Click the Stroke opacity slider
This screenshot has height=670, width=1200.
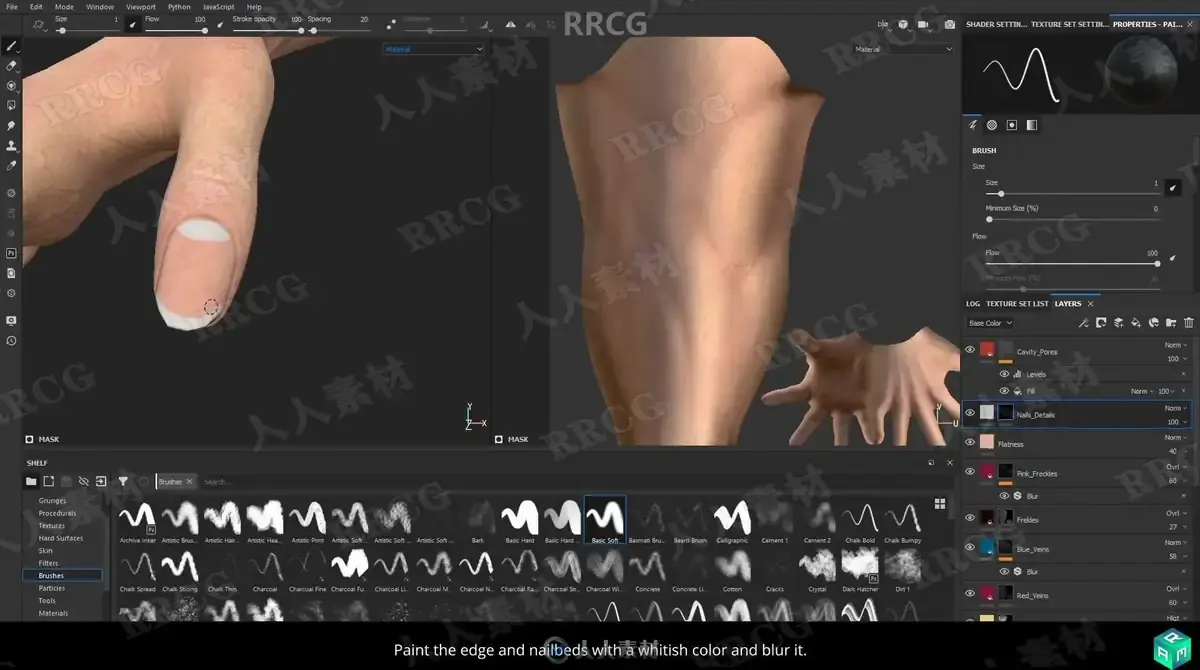pyautogui.click(x=266, y=30)
